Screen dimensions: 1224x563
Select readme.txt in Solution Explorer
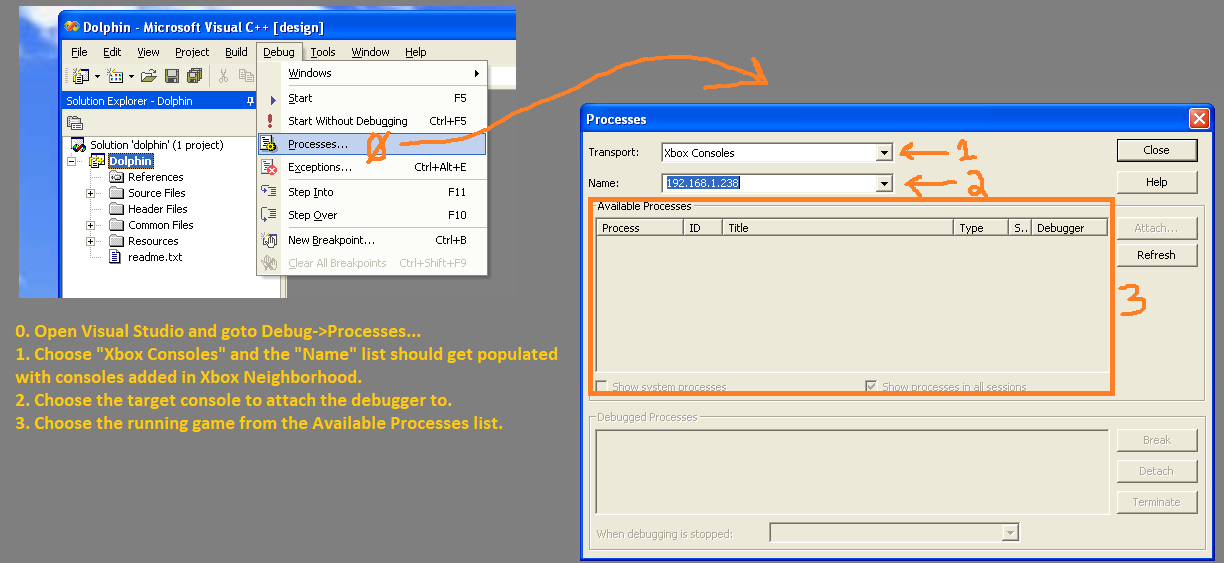[155, 257]
